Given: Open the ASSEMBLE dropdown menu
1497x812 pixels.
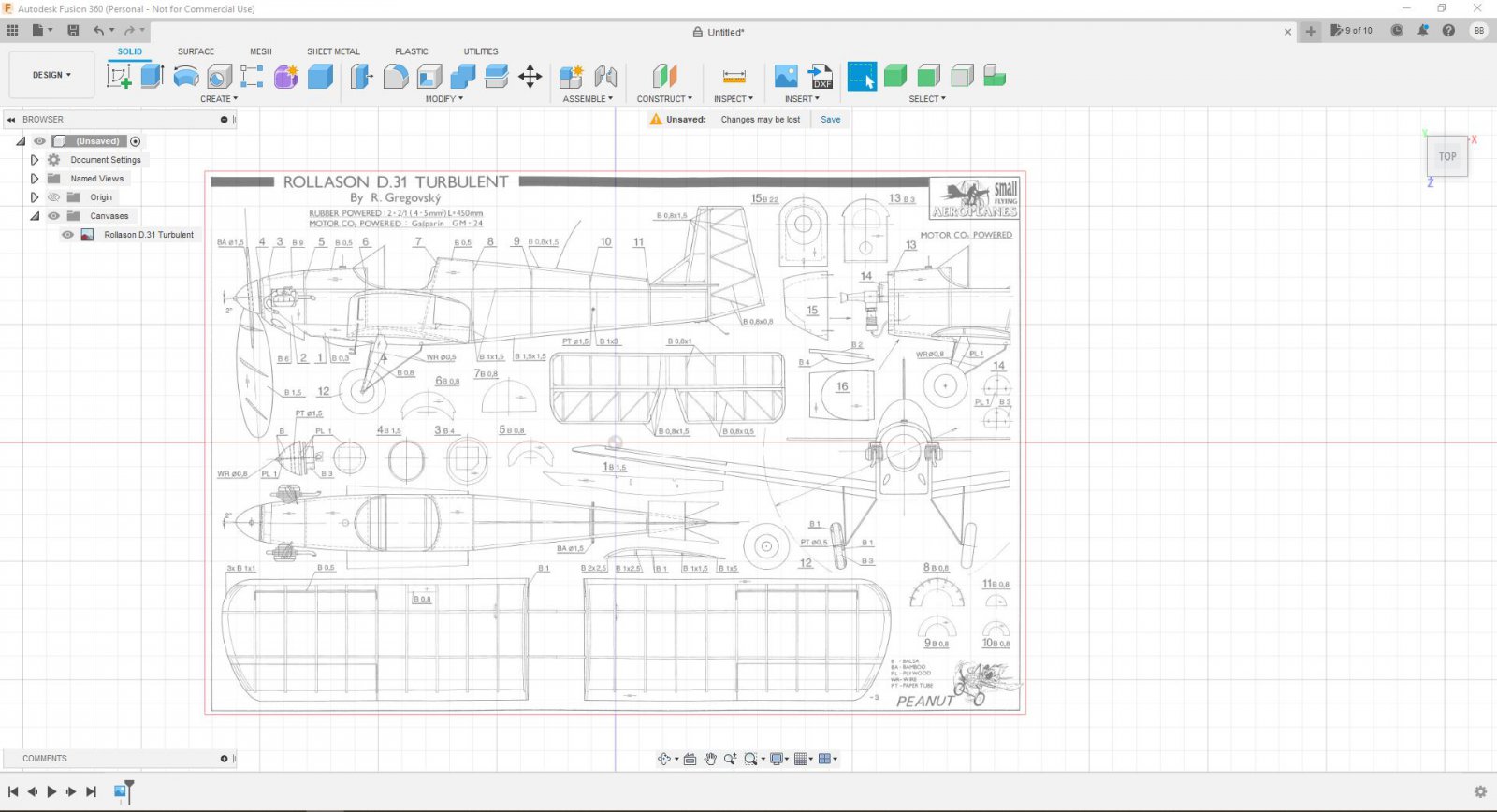Looking at the screenshot, I should pos(588,98).
